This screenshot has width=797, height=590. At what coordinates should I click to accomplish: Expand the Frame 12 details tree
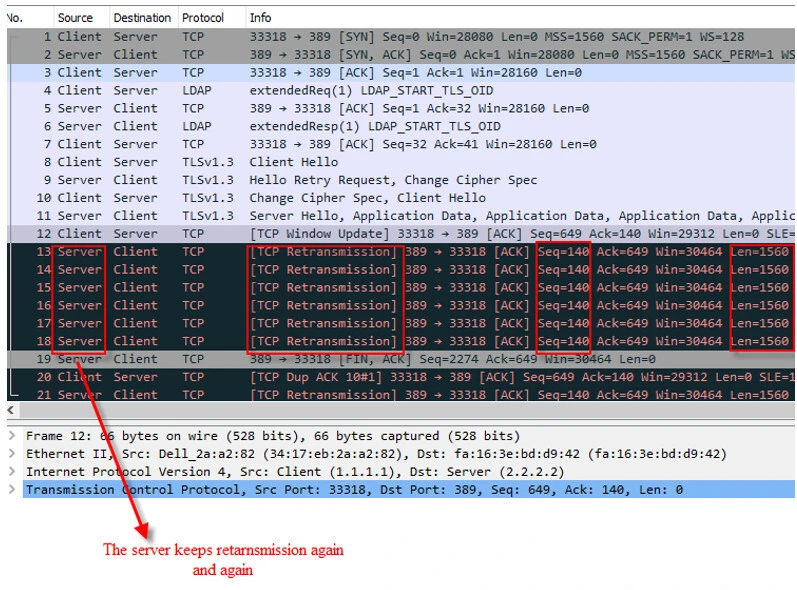pyautogui.click(x=12, y=436)
